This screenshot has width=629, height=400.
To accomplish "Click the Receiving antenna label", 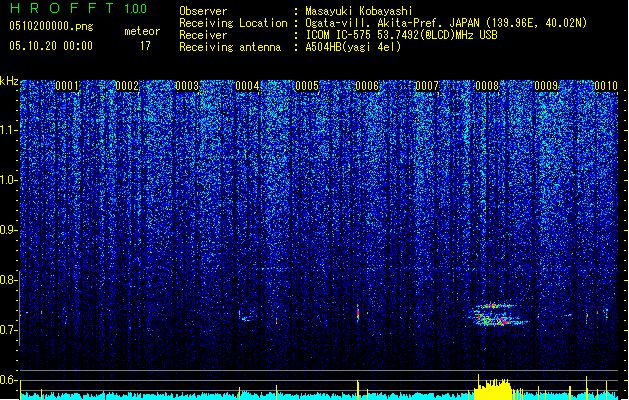I will pos(230,47).
